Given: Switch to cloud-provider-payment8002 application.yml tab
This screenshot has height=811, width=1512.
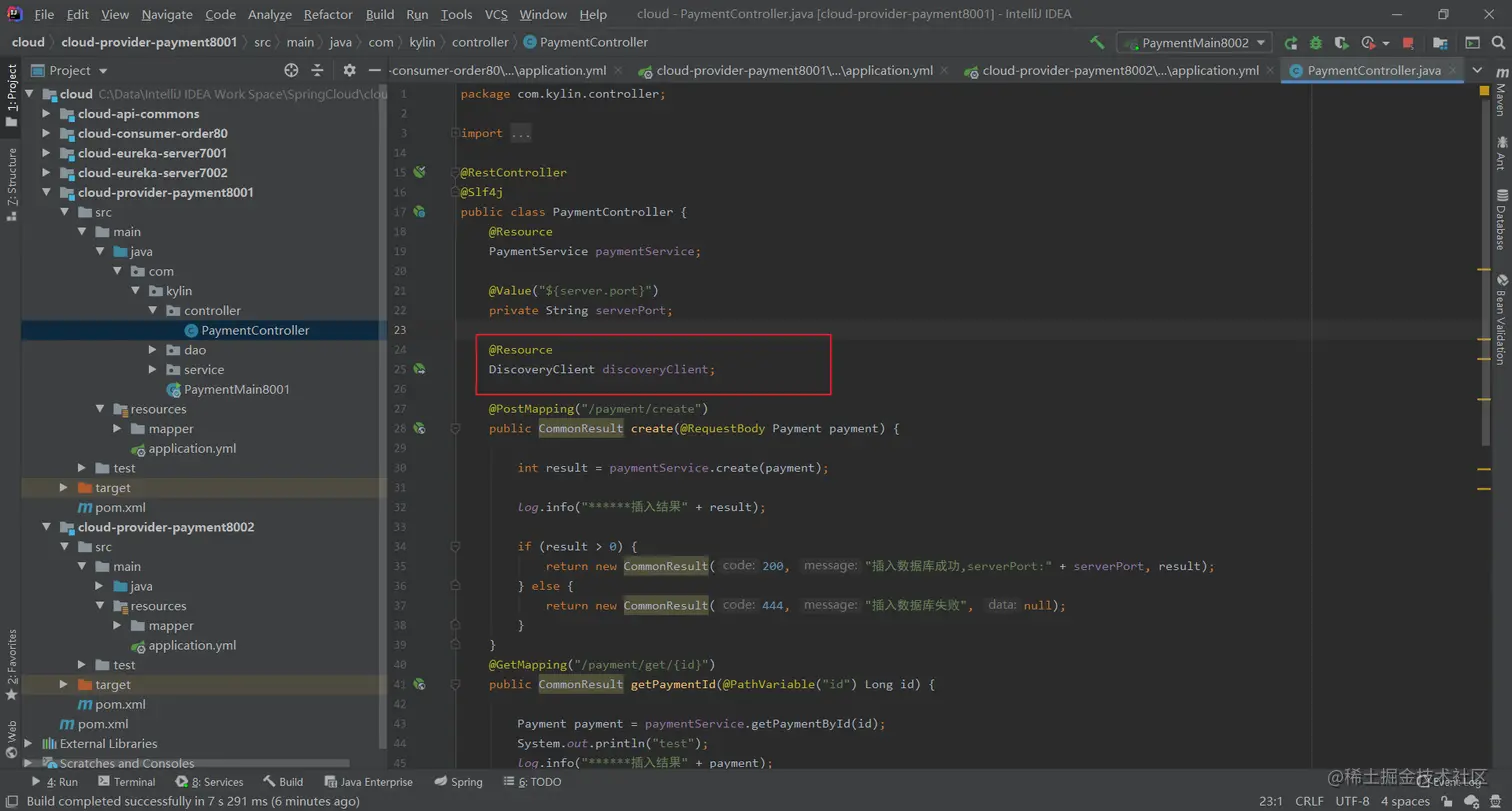Looking at the screenshot, I should [1120, 70].
